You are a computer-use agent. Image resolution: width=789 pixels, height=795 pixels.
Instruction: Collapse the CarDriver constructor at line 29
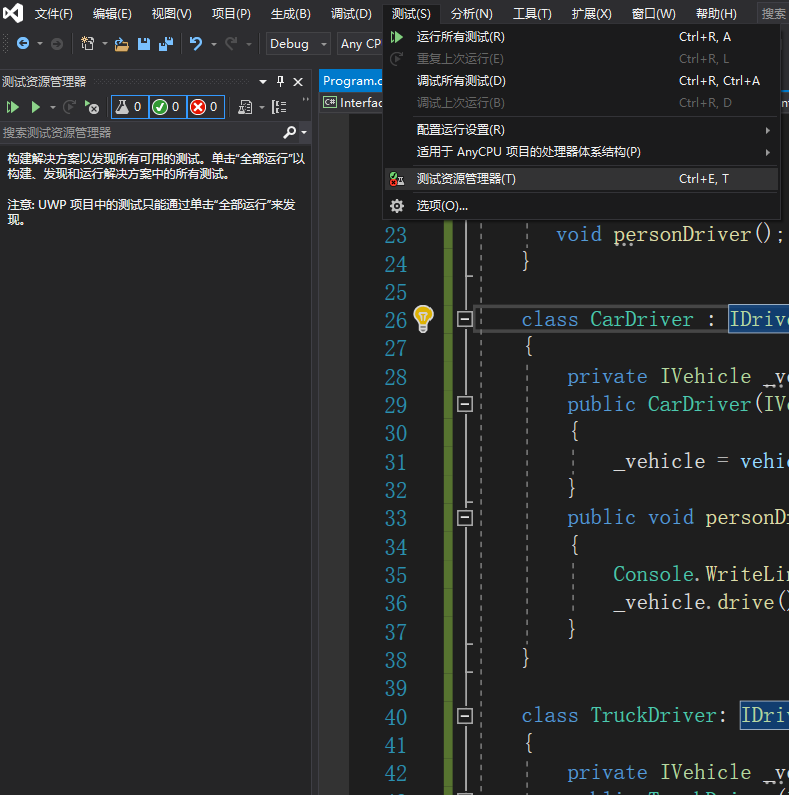coord(464,404)
